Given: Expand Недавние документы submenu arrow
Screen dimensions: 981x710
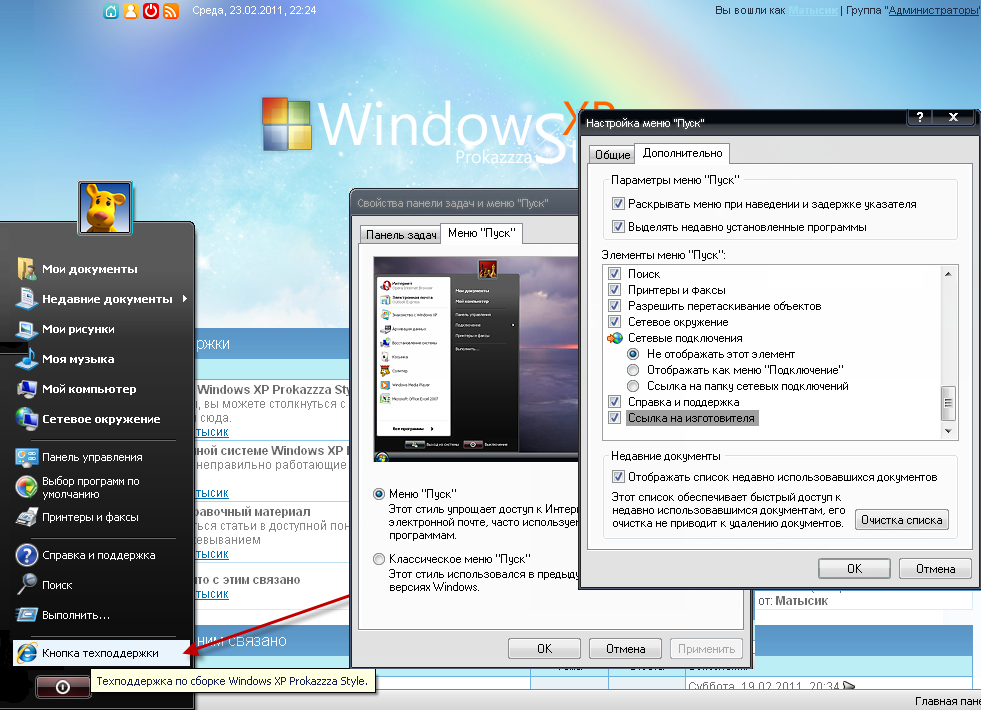Looking at the screenshot, I should click(185, 298).
